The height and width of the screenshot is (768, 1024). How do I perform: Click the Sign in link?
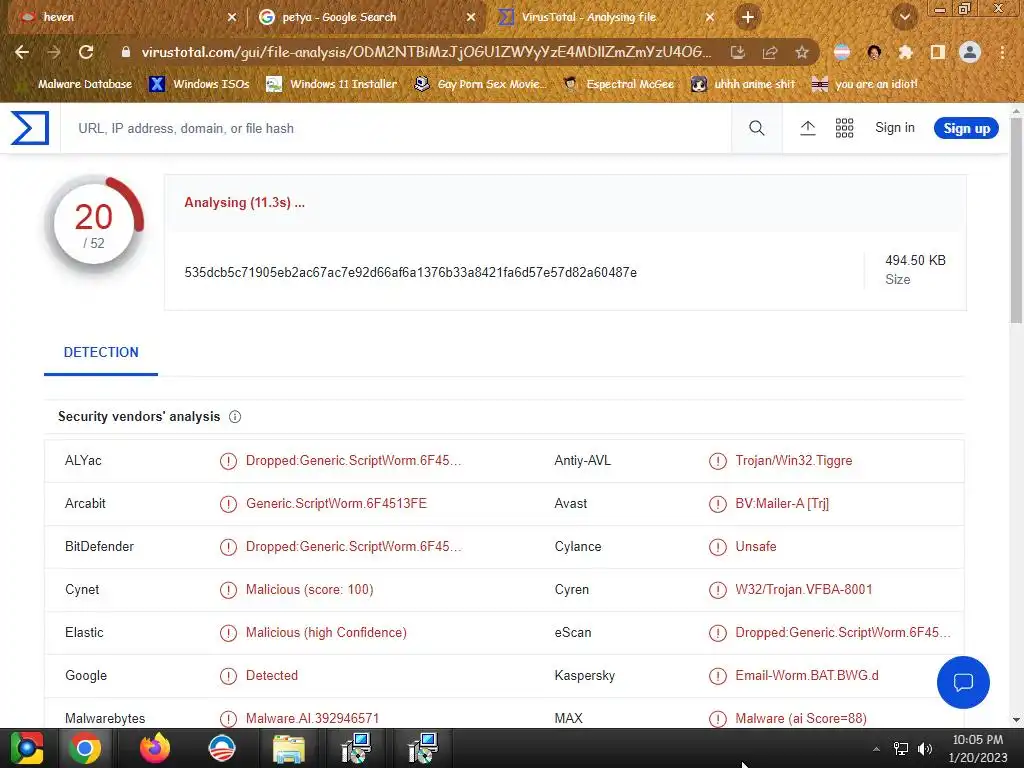pos(895,128)
